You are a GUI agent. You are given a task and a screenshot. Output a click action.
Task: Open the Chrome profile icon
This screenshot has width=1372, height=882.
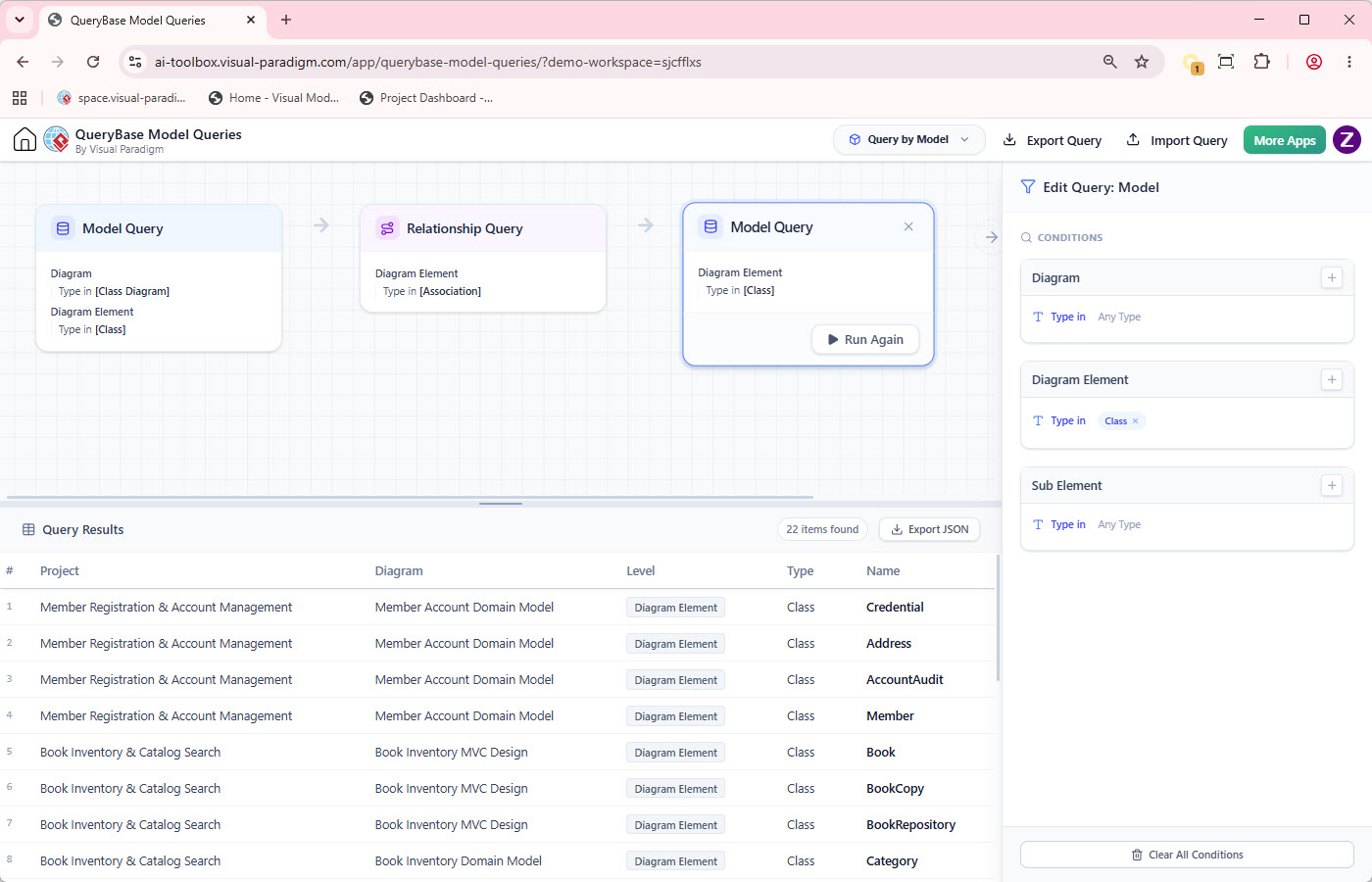[x=1314, y=62]
